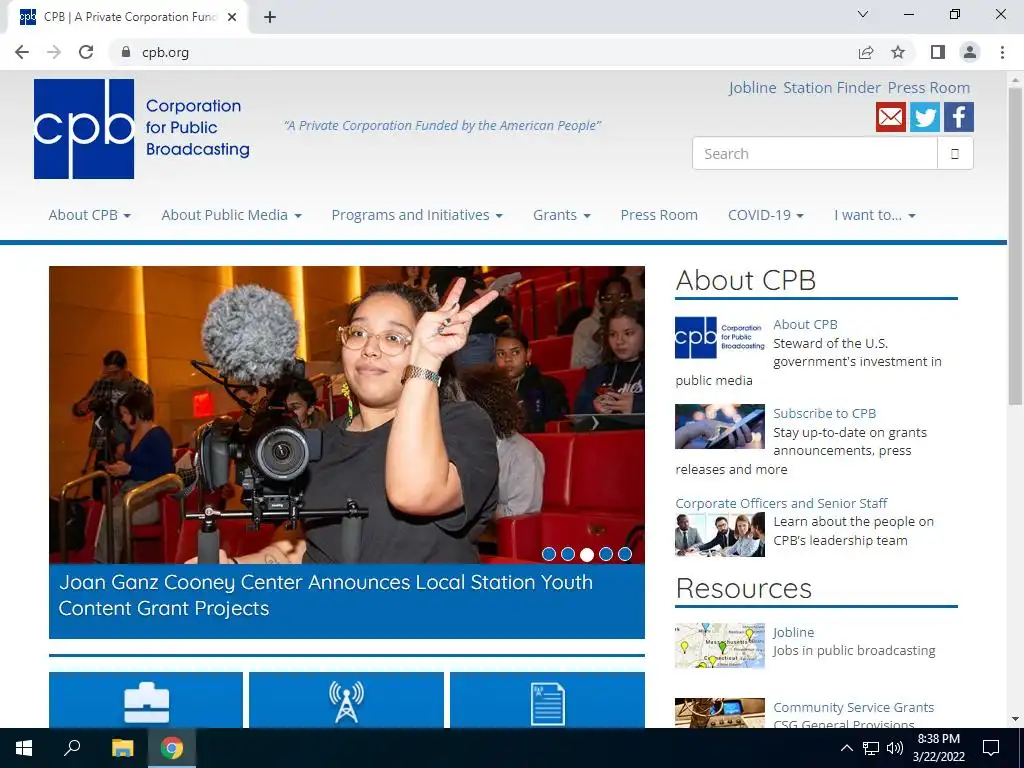Open Chrome three-dot menu
Image resolution: width=1024 pixels, height=768 pixels.
tap(1002, 52)
